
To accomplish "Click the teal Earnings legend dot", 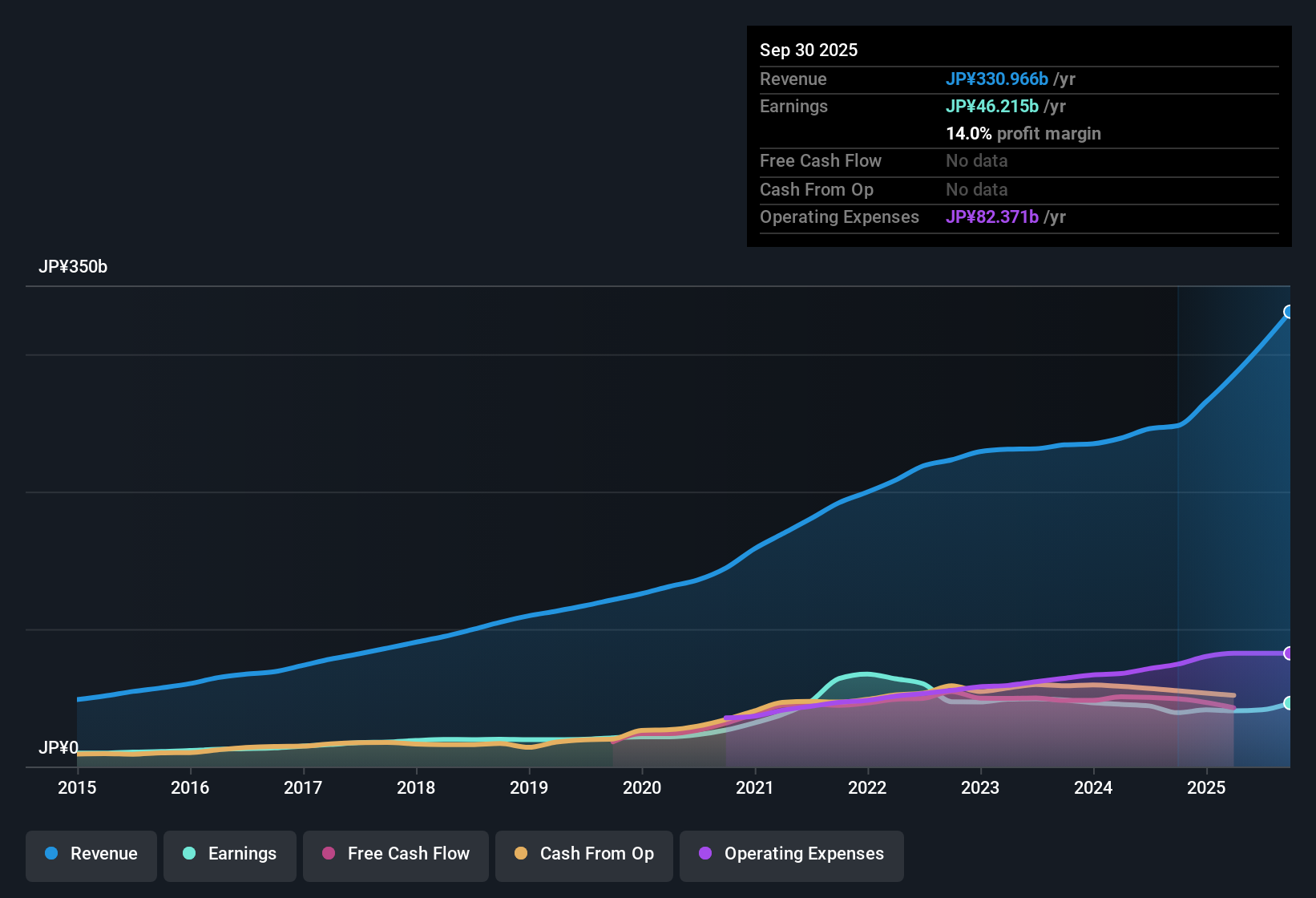I will 189,854.
